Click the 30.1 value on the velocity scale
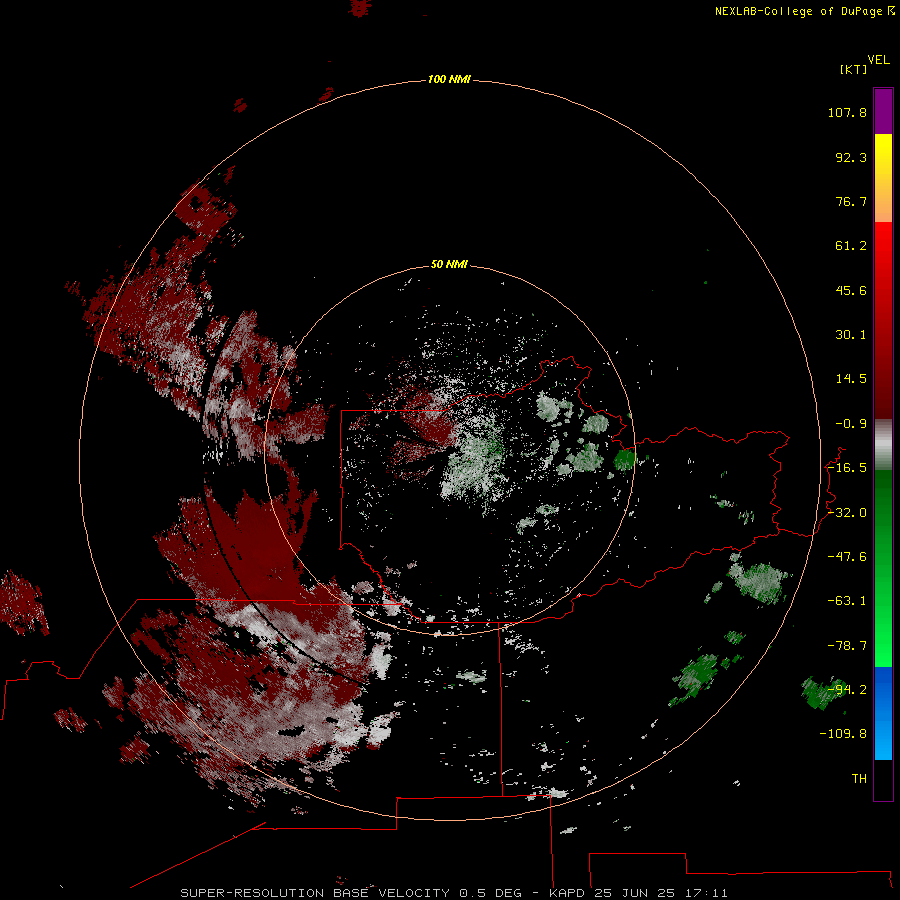The height and width of the screenshot is (900, 900). pyautogui.click(x=851, y=335)
